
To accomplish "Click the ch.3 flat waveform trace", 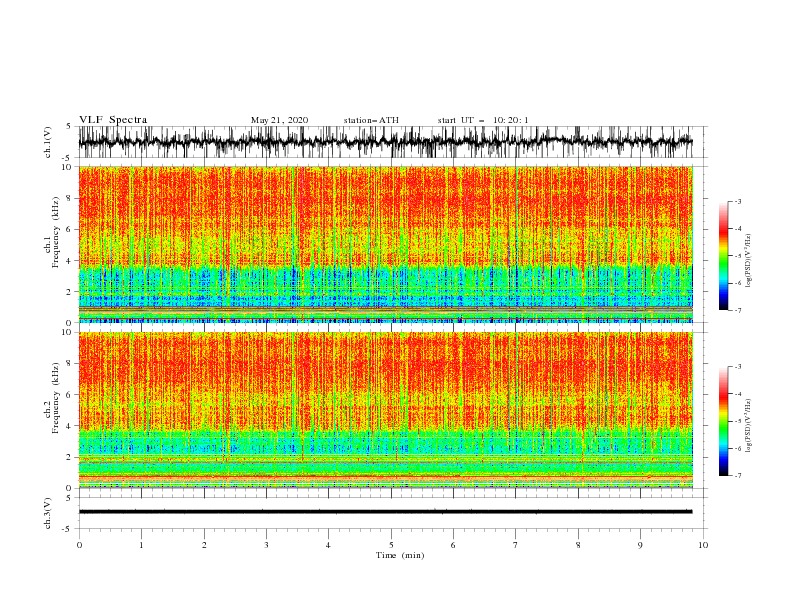I will point(385,512).
